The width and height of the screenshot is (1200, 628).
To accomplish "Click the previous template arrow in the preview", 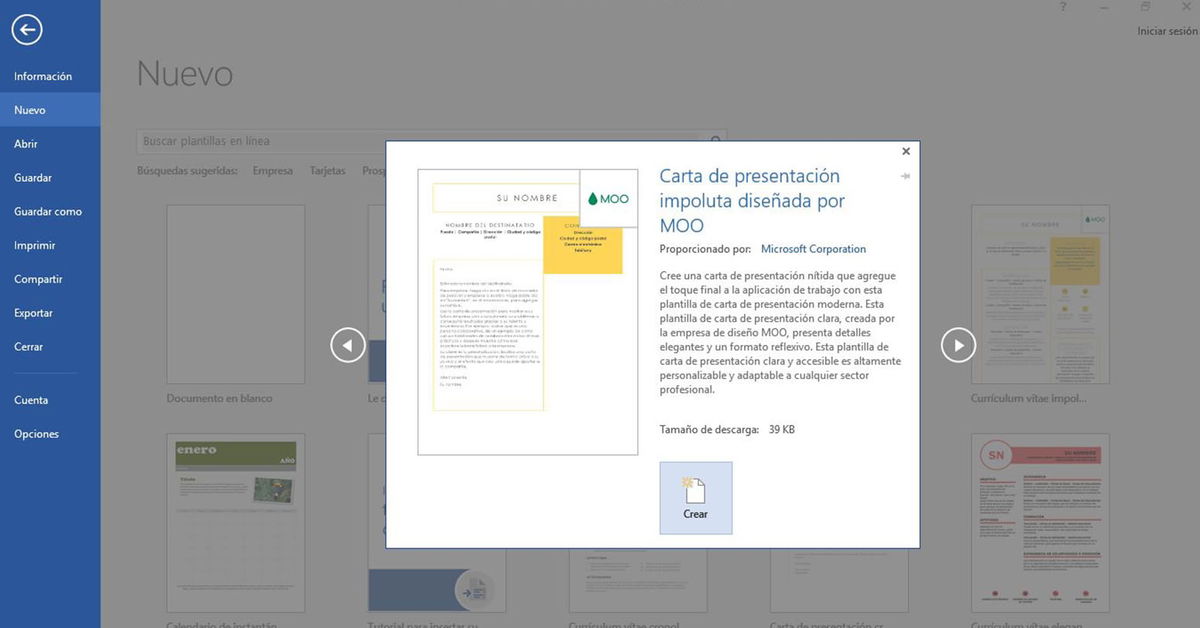I will click(x=347, y=344).
